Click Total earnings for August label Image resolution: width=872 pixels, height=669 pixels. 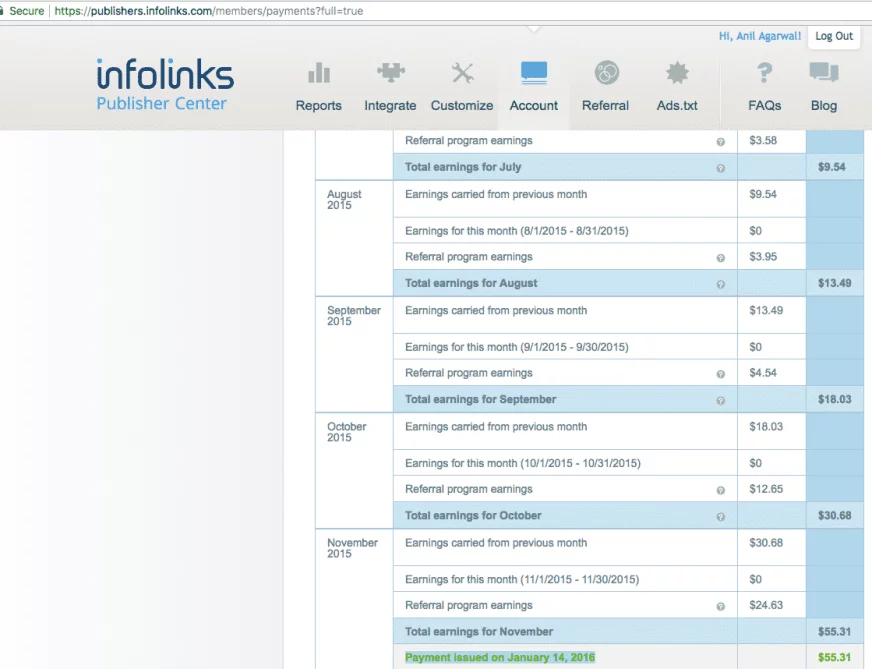coord(471,283)
